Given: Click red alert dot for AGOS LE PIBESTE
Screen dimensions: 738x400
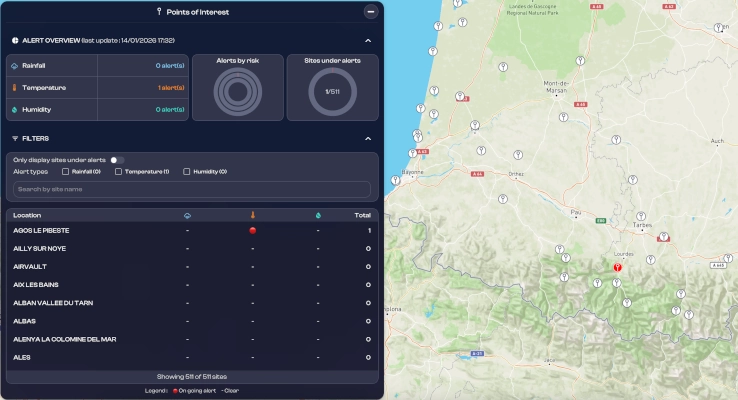Looking at the screenshot, I should point(253,231).
